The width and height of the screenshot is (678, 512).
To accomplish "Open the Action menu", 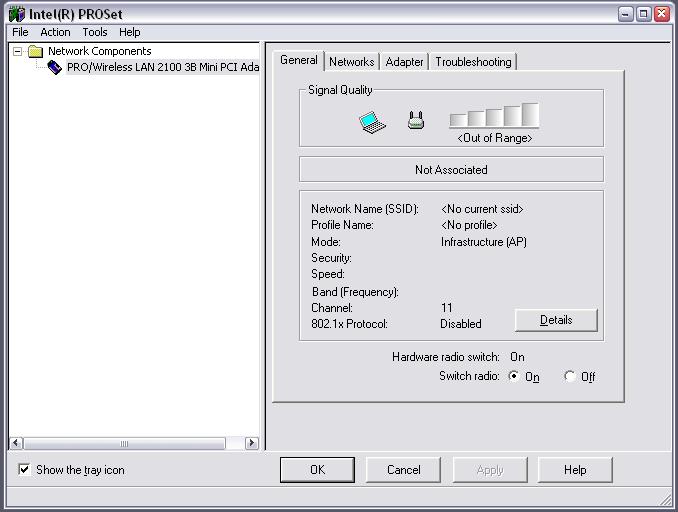I will point(55,32).
